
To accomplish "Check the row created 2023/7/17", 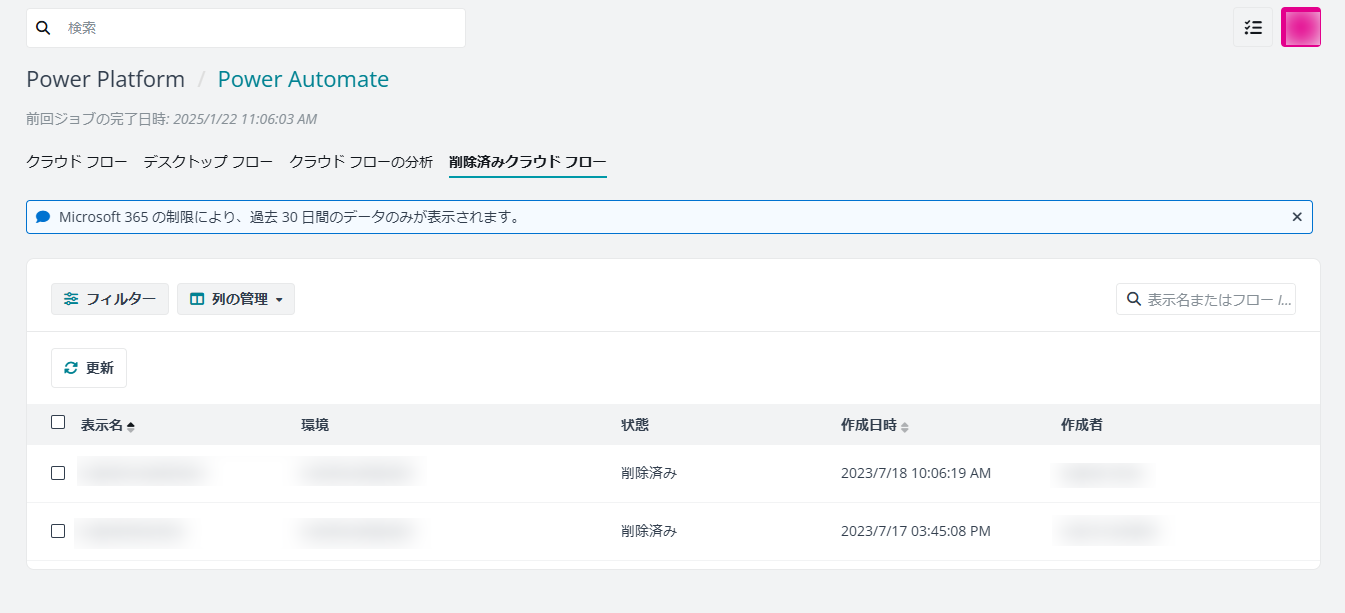I will coord(58,531).
